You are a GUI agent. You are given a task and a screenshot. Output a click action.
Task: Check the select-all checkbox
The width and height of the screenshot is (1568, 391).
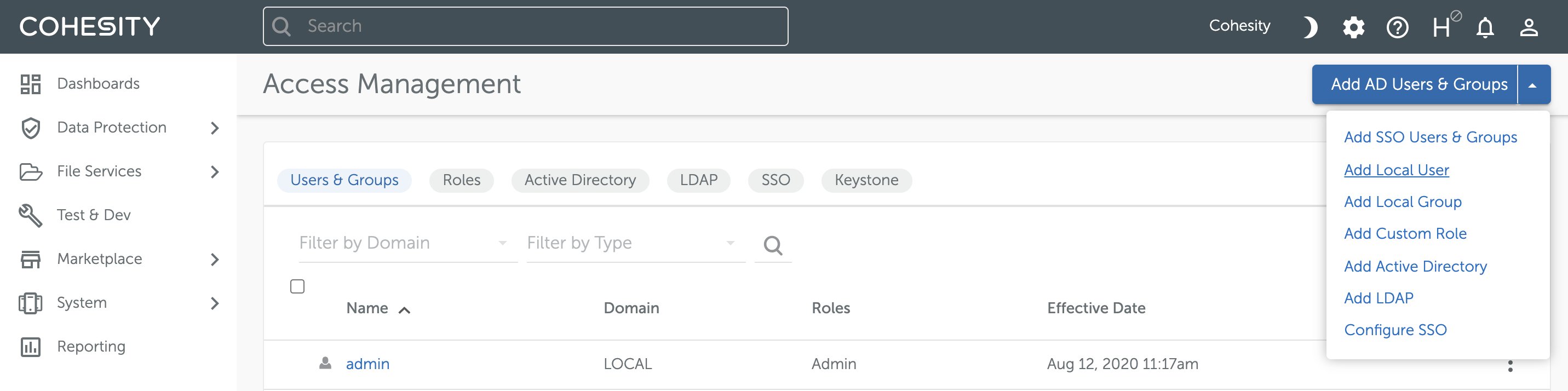297,286
